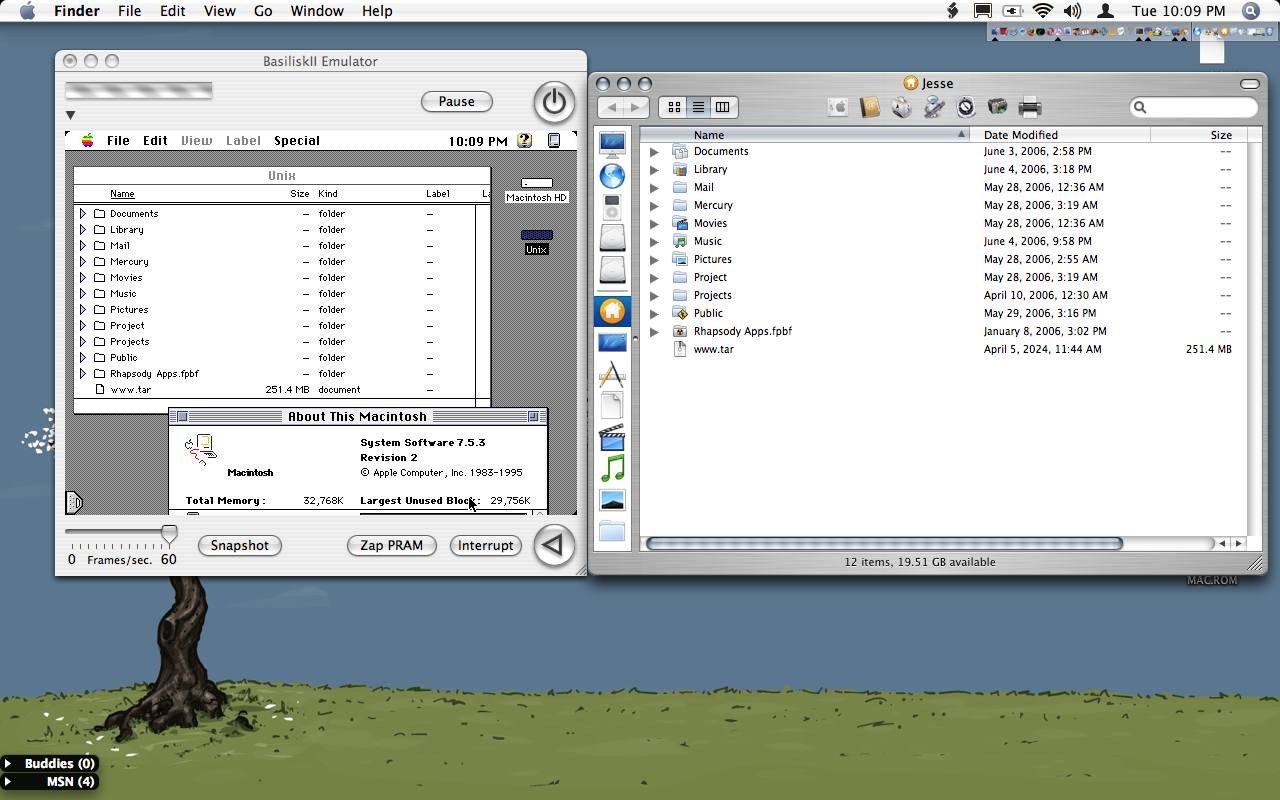Open the emulated Mac's rainbow Apple menu
This screenshot has width=1280, height=800.
88,141
